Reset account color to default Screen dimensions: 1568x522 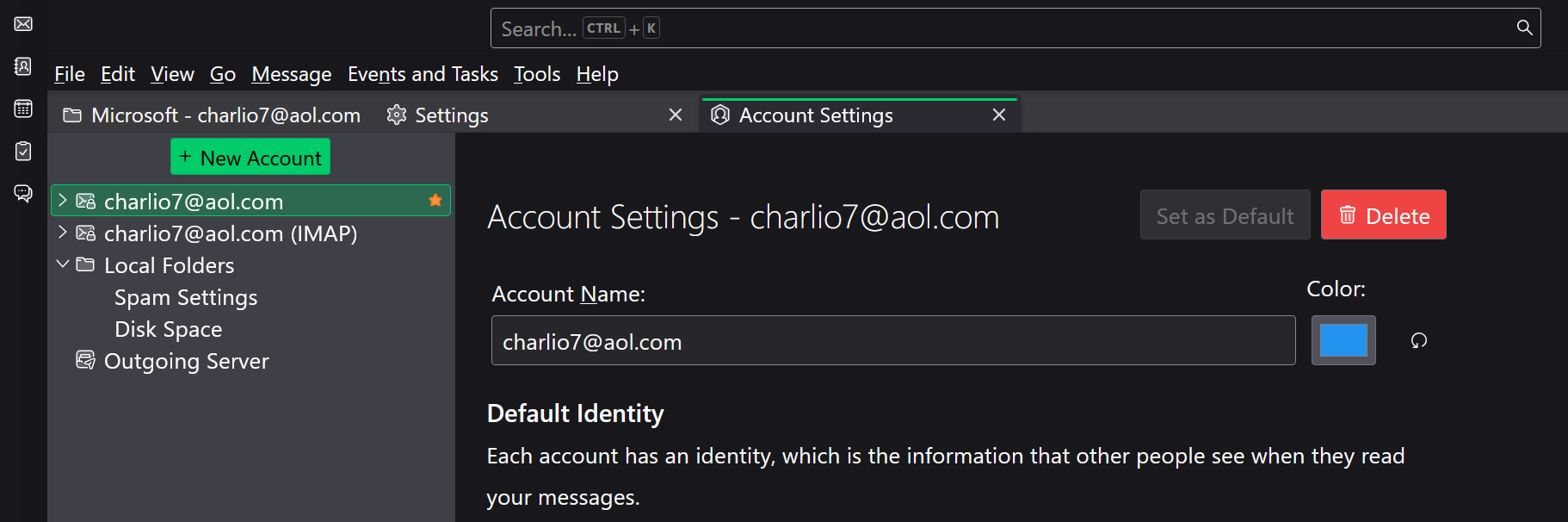point(1419,341)
